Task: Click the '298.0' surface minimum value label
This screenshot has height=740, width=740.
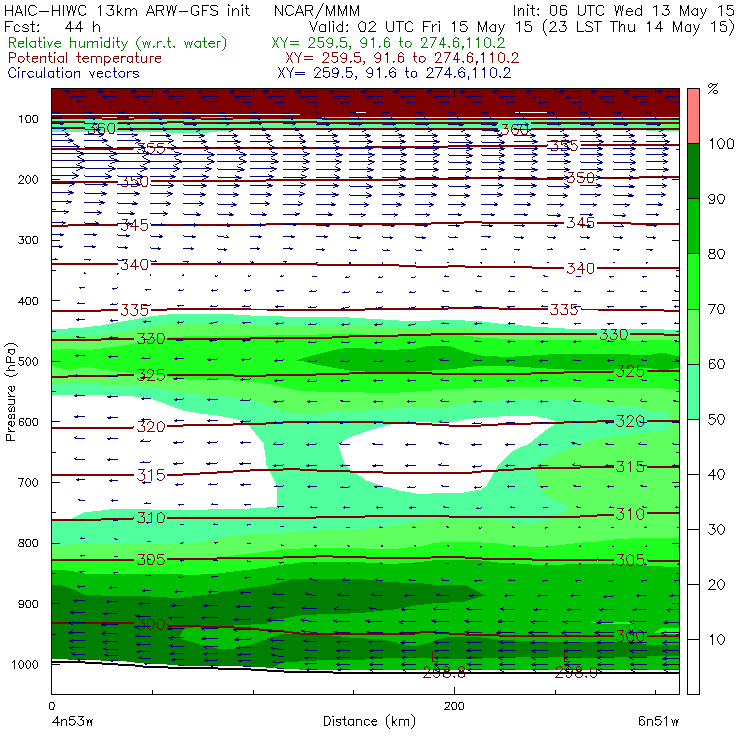Action: [x=576, y=672]
